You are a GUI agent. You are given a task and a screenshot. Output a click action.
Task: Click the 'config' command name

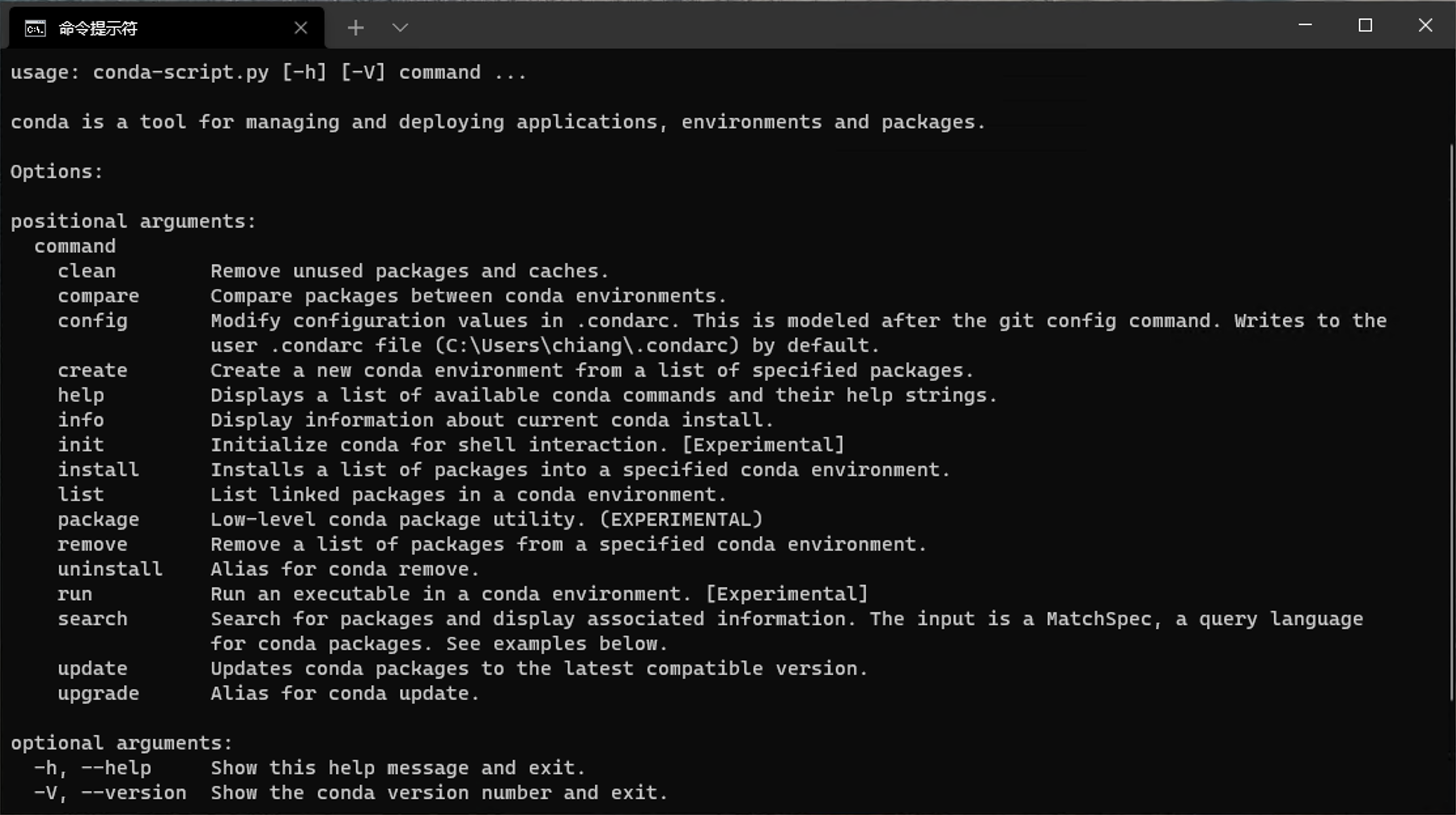tap(92, 321)
